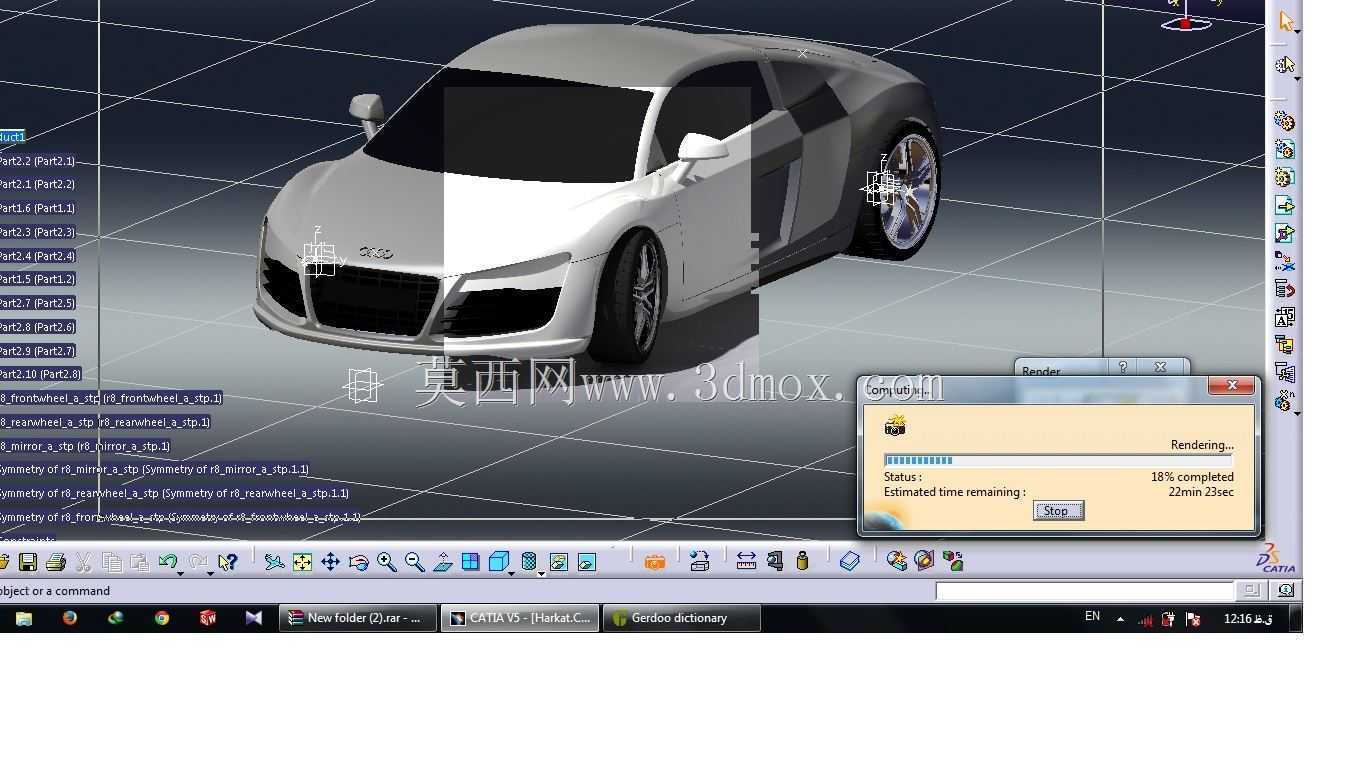Screen dimensions: 1360x768
Task: Click the Save icon in the bottom toolbar
Action: 28,562
